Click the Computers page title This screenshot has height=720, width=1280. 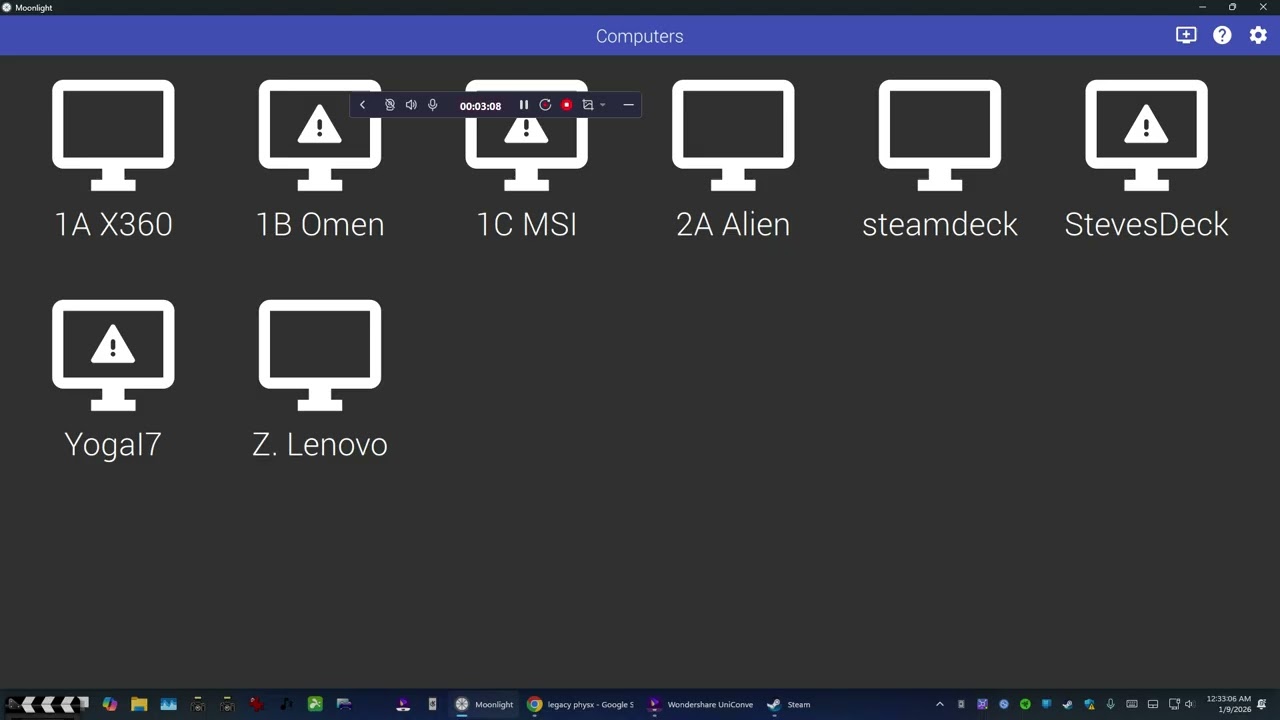click(x=640, y=36)
